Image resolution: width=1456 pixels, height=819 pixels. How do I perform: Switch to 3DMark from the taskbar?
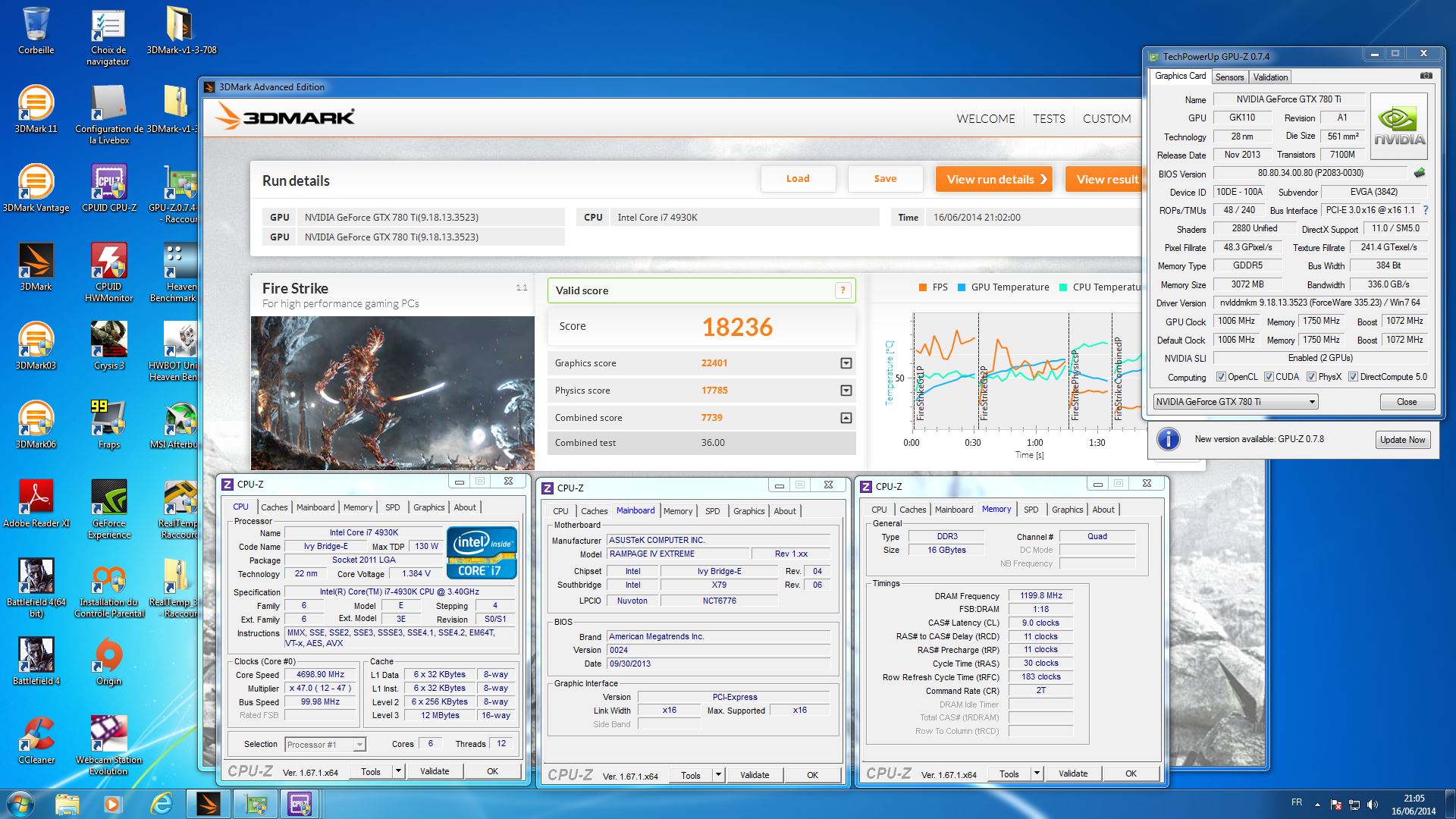[x=208, y=804]
